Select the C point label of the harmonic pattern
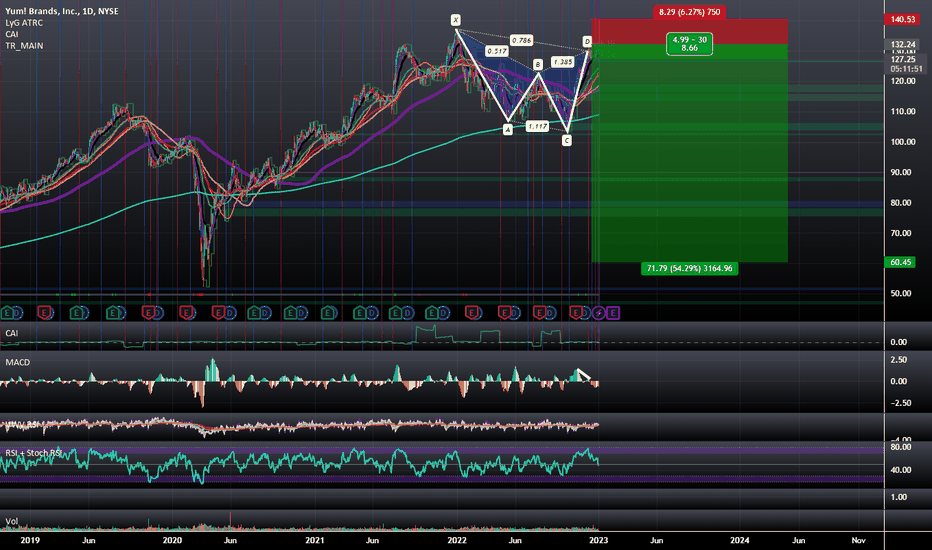 coord(566,140)
